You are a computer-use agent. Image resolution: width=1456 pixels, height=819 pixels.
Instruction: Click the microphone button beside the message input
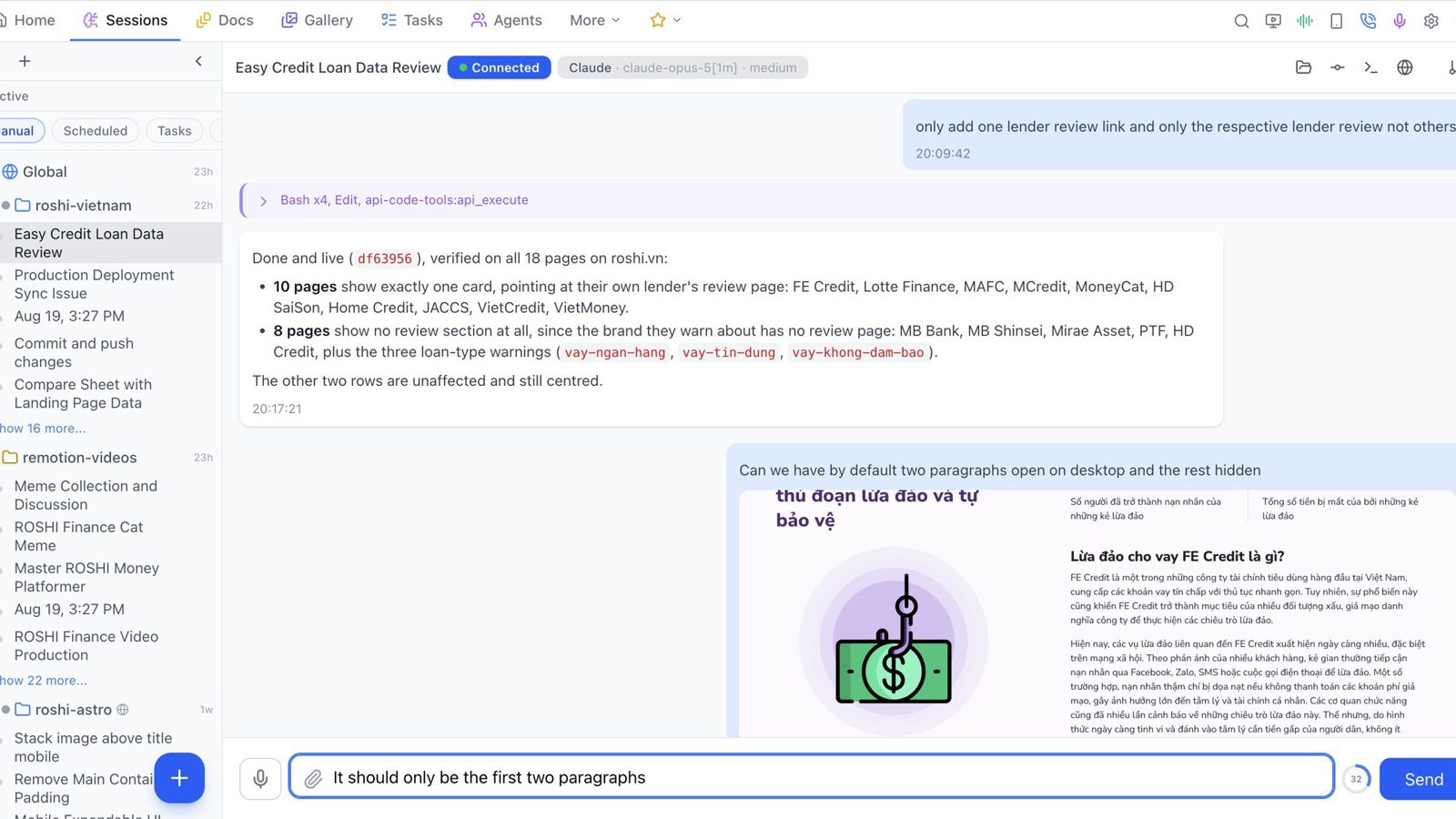click(260, 778)
